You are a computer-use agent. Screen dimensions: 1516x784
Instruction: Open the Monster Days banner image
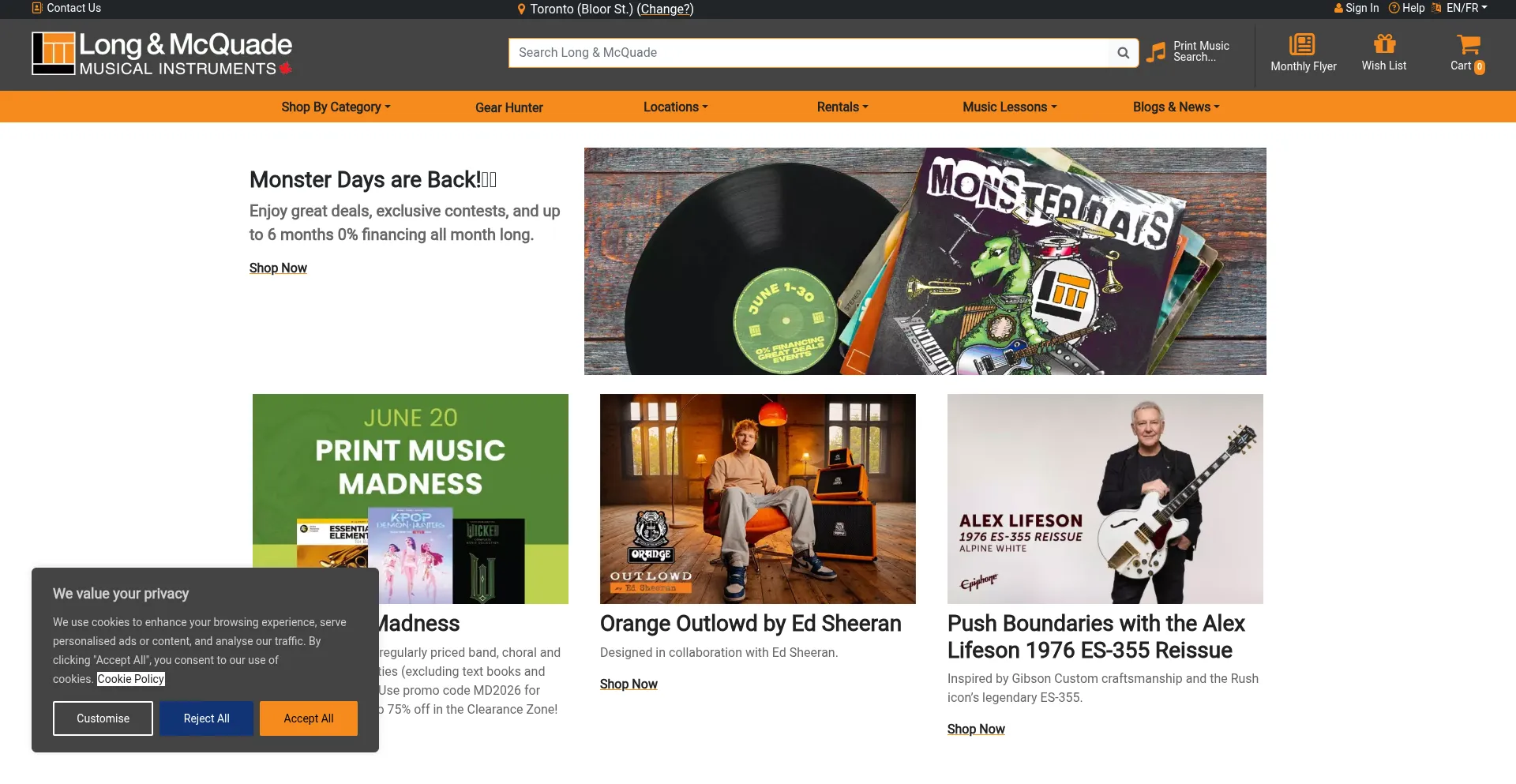click(x=925, y=261)
